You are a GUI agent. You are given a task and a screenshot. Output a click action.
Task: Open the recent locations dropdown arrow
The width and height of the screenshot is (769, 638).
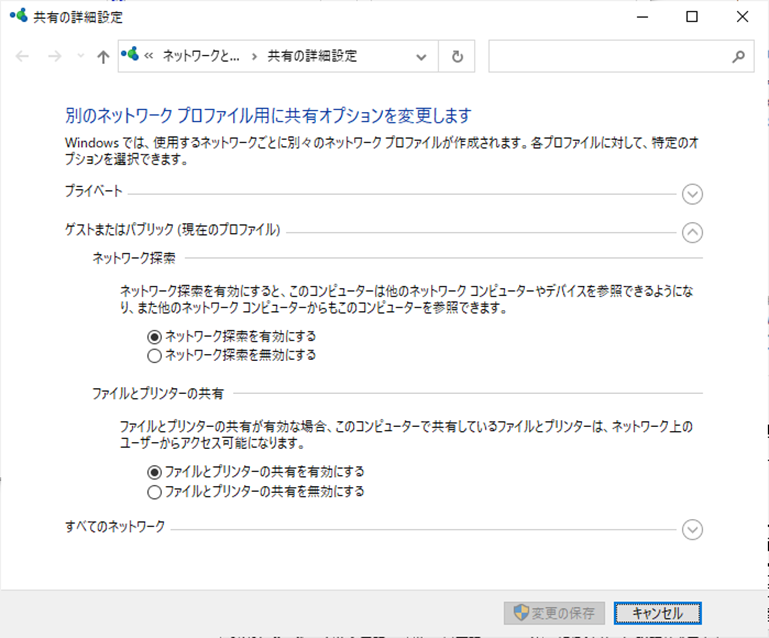(x=81, y=56)
